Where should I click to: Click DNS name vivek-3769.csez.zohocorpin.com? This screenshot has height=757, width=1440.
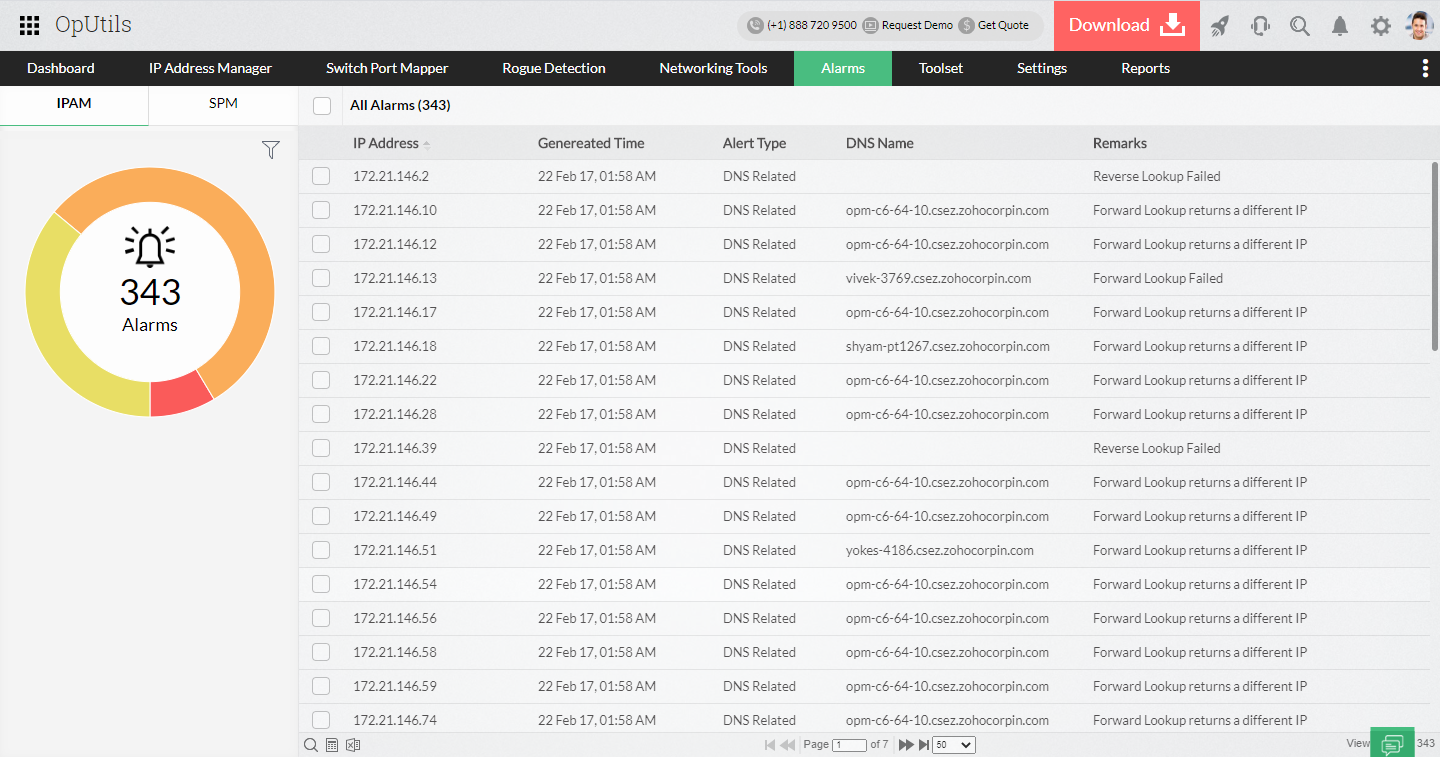938,278
